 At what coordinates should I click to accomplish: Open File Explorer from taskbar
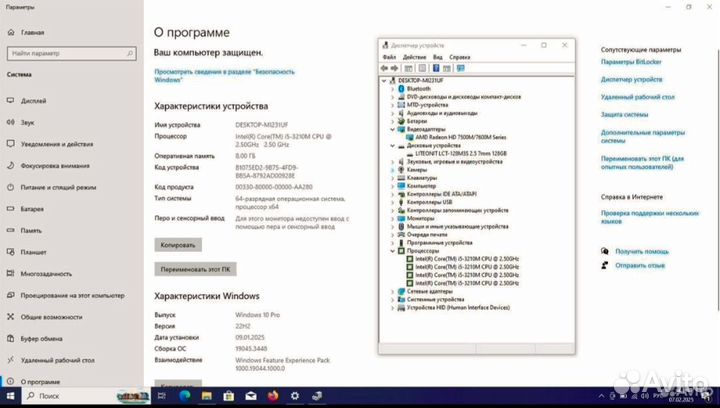click(x=207, y=396)
